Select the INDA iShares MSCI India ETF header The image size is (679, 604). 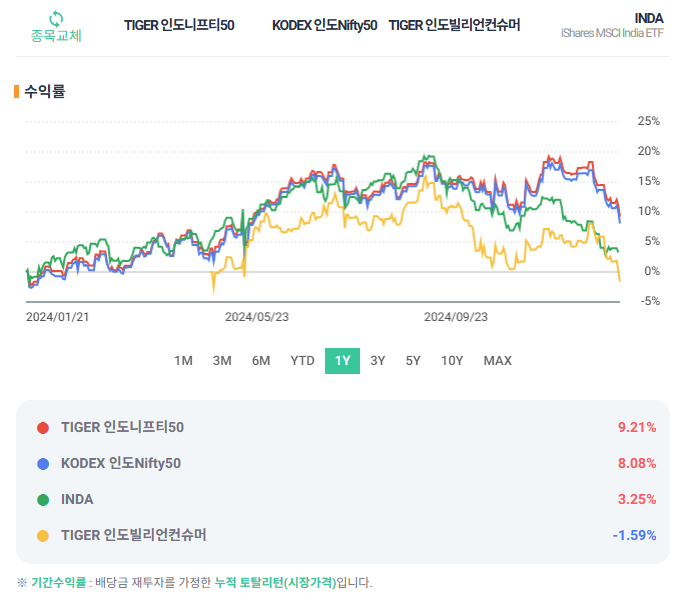coord(612,25)
